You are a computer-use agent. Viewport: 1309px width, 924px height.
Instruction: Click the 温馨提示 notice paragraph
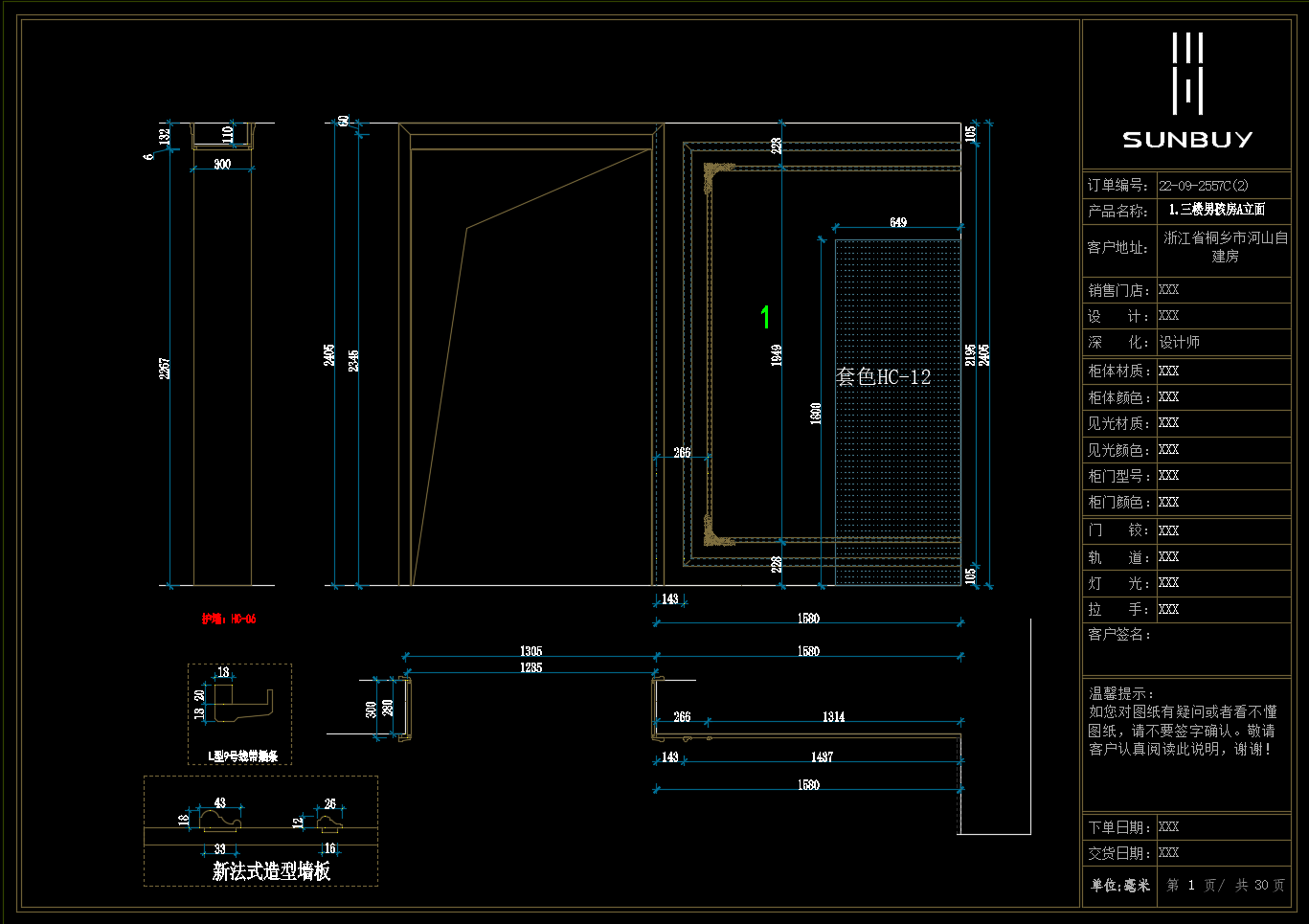1183,721
